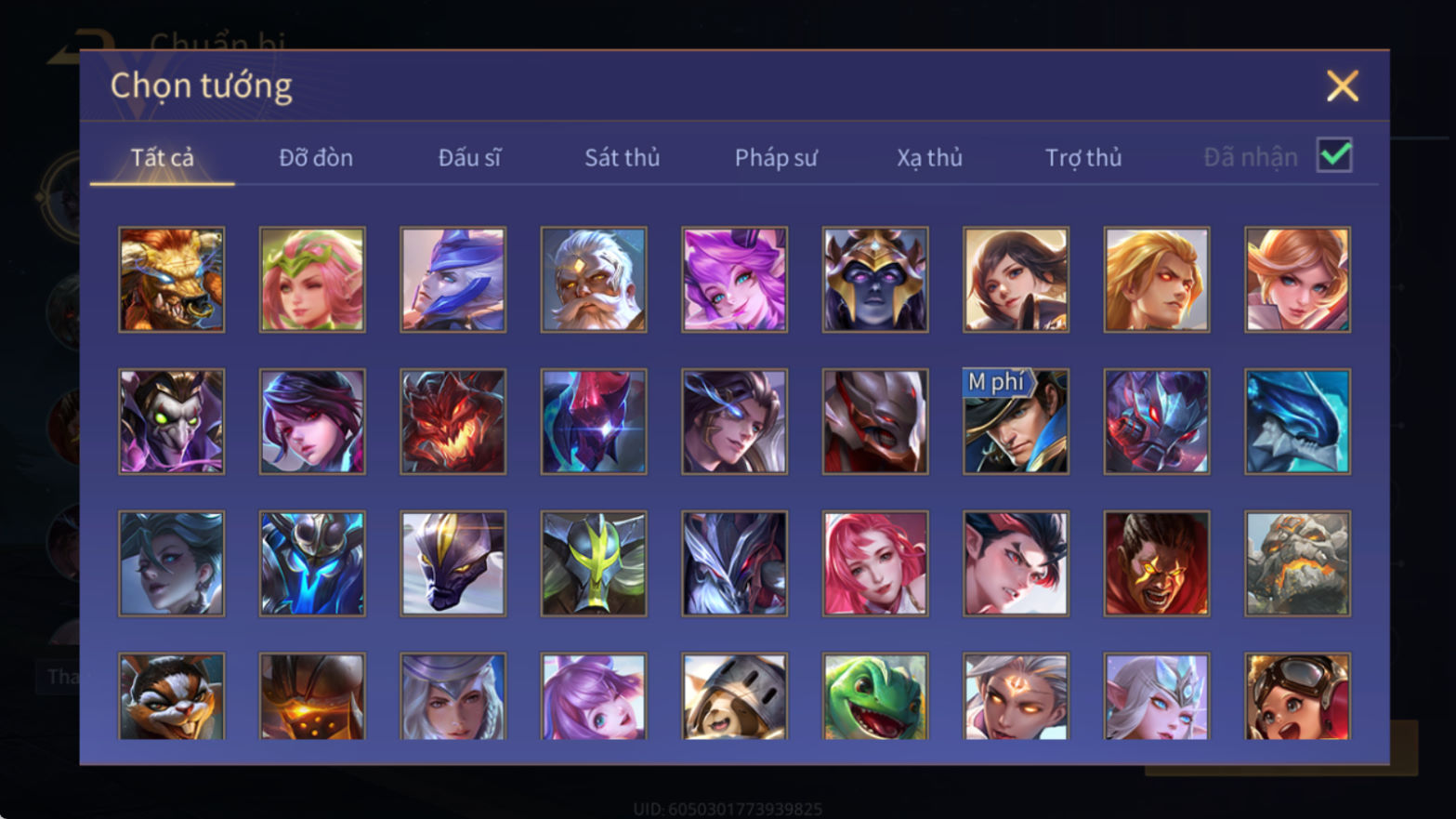This screenshot has height=819, width=1456.
Task: Filter heroes by 'Sát thủ' tab
Action: point(622,157)
